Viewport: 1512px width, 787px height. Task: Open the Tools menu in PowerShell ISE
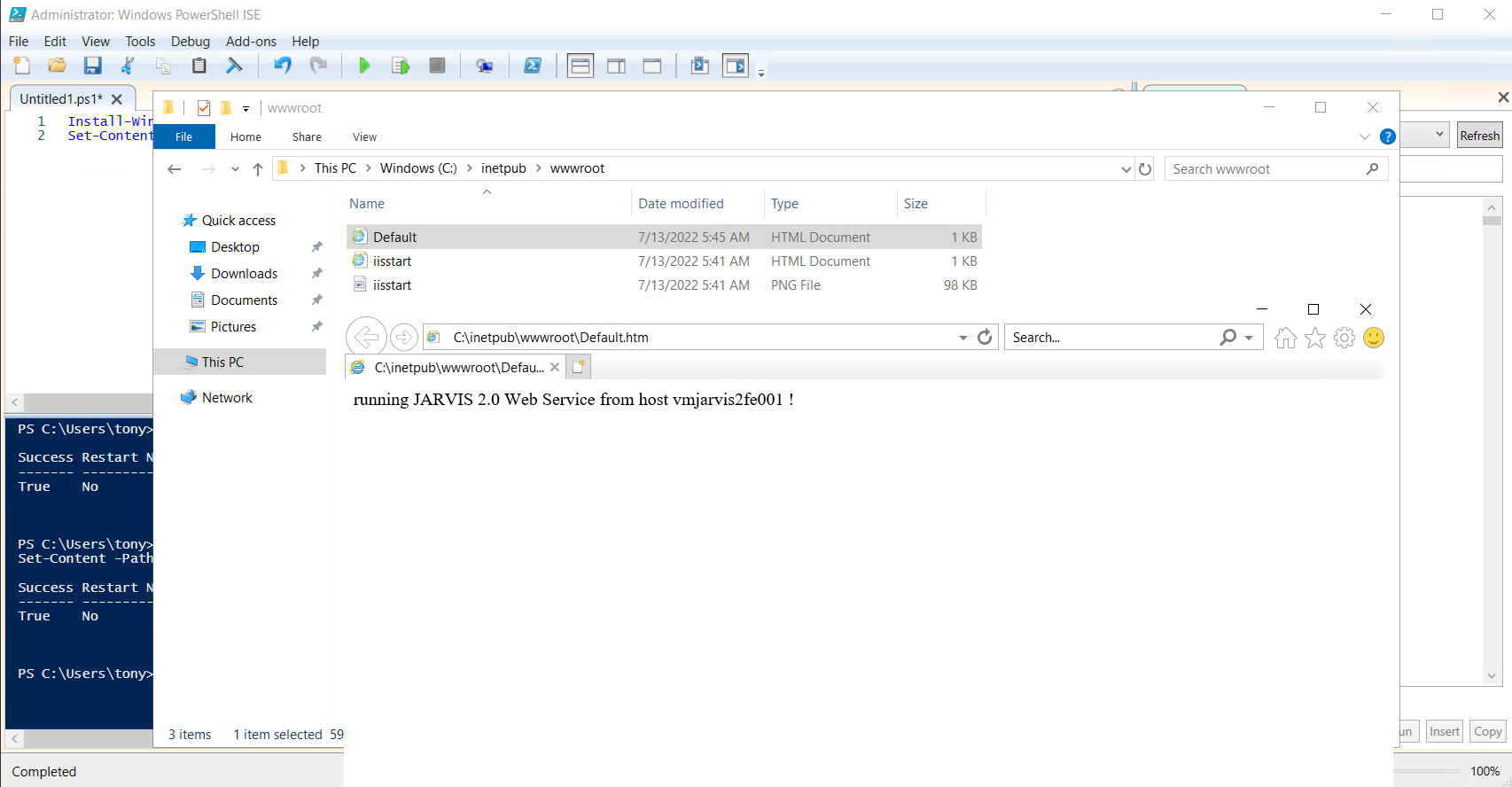[x=140, y=42]
